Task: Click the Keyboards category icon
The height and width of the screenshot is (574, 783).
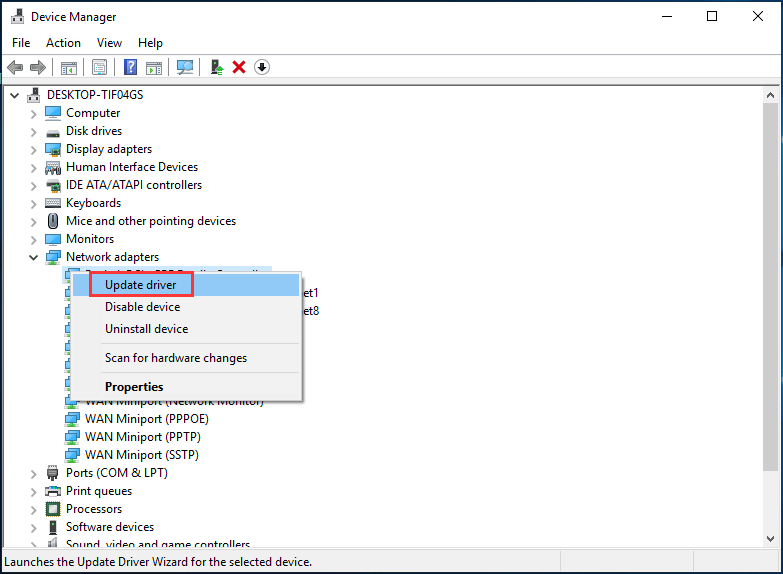Action: [53, 203]
